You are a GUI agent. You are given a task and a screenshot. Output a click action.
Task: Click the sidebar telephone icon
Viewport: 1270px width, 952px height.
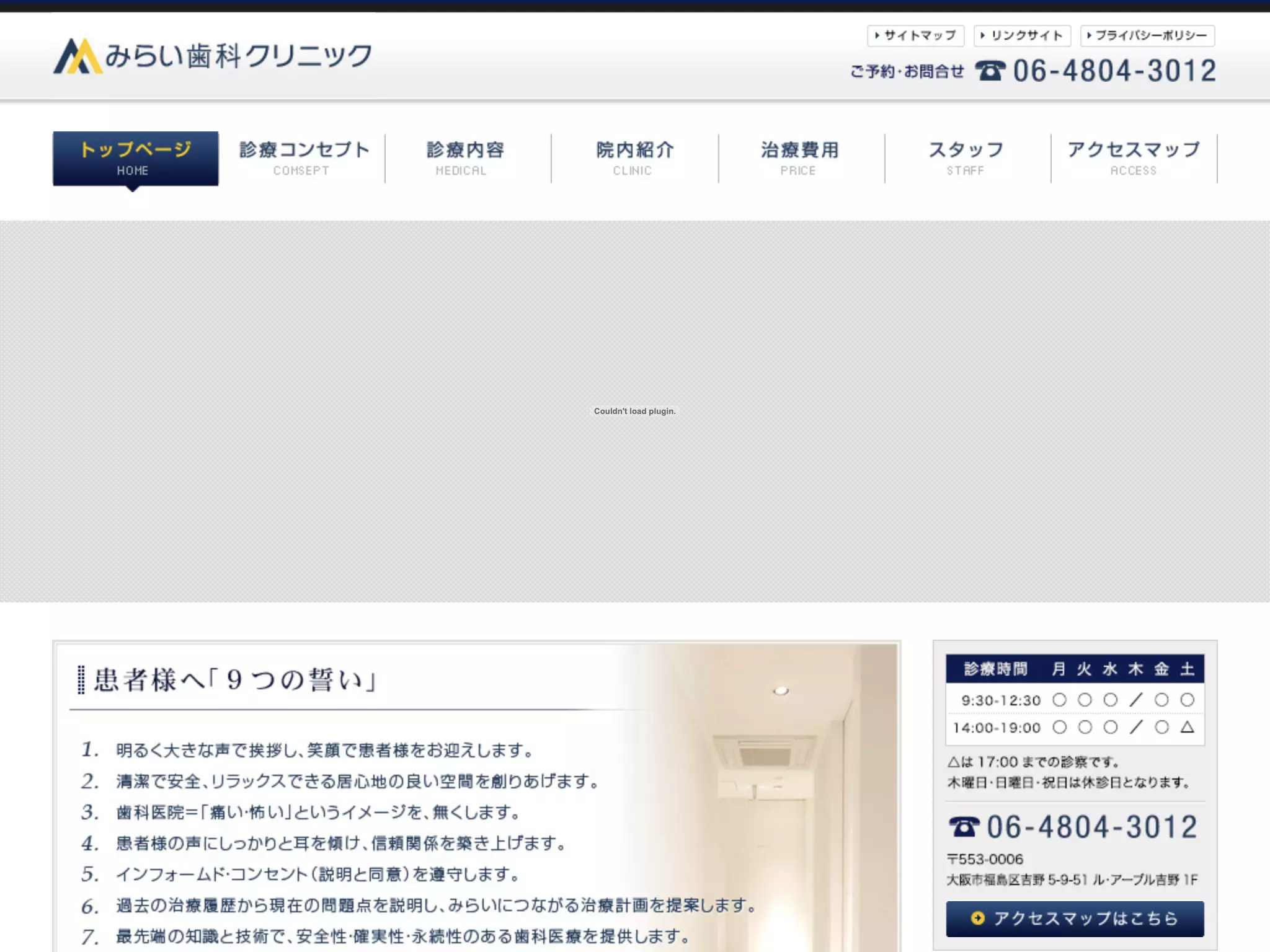click(964, 827)
